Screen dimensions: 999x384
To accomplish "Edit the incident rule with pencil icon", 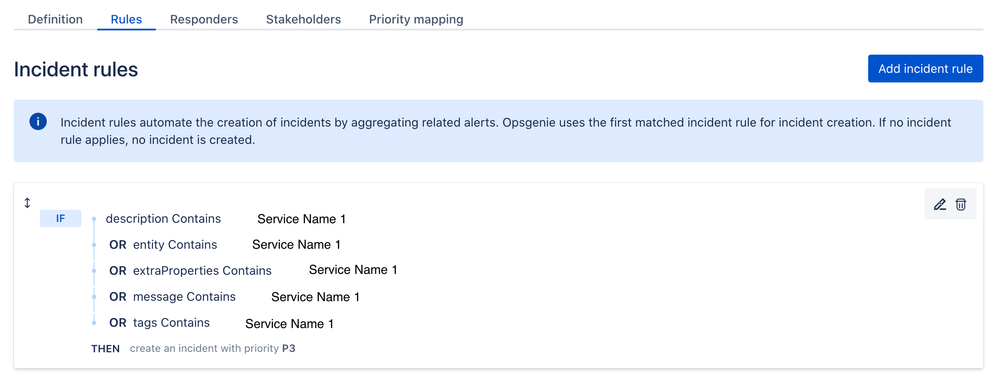I will [939, 204].
